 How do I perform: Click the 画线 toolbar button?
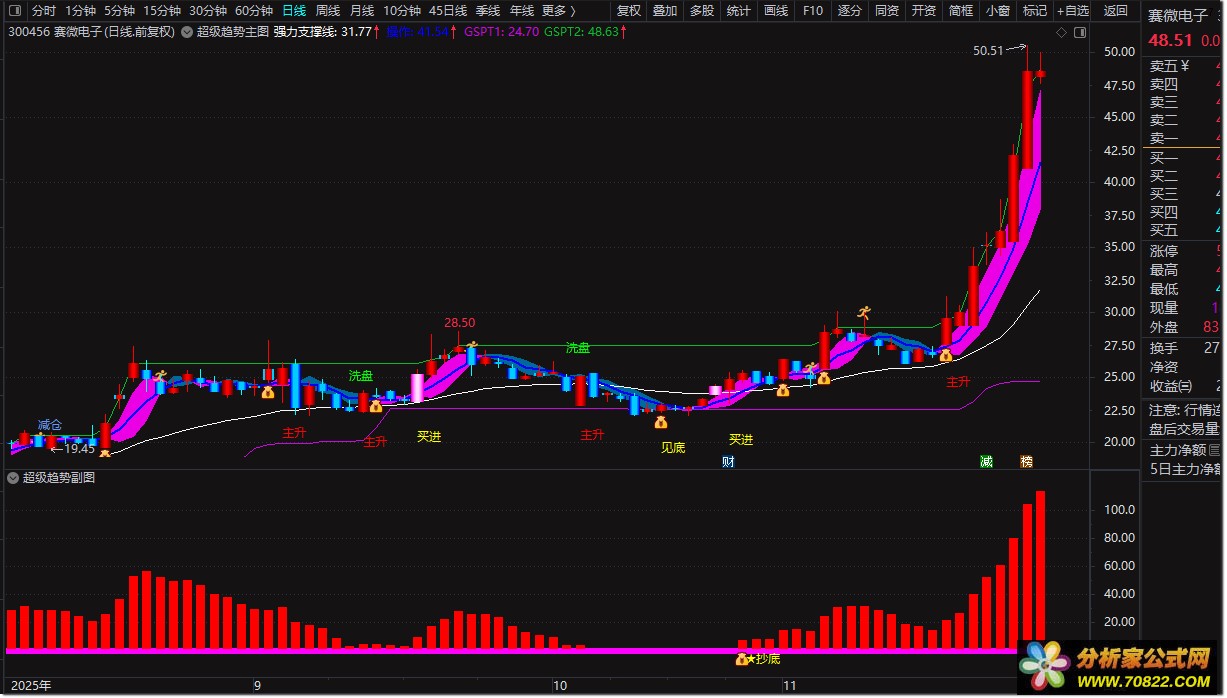click(775, 11)
